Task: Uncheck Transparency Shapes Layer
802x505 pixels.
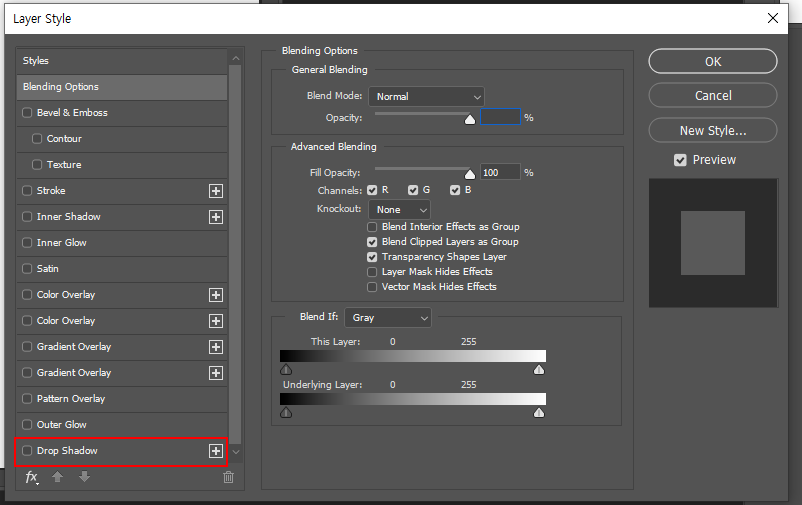Action: [372, 257]
